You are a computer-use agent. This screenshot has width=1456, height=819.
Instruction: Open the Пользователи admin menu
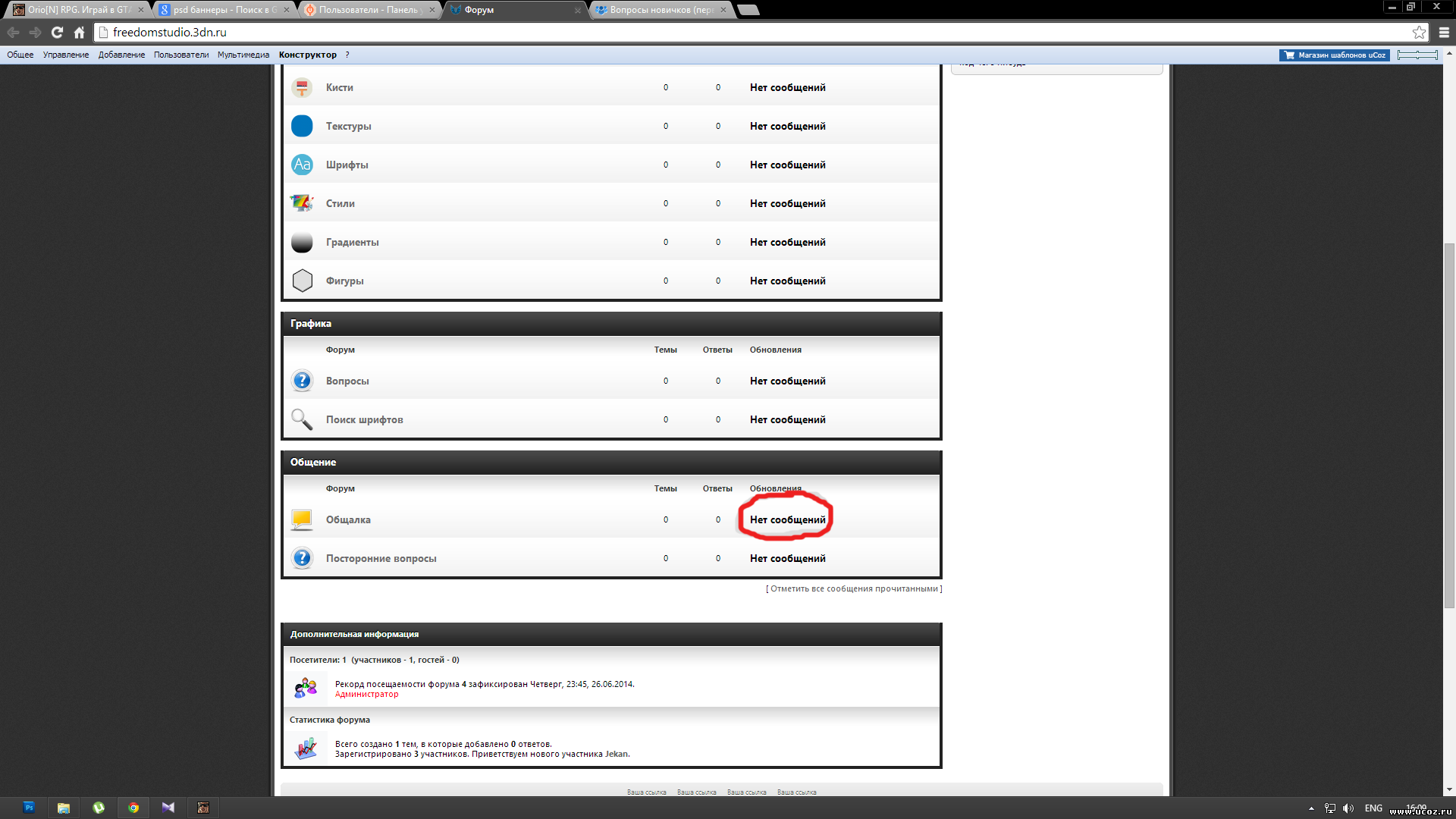pyautogui.click(x=180, y=55)
